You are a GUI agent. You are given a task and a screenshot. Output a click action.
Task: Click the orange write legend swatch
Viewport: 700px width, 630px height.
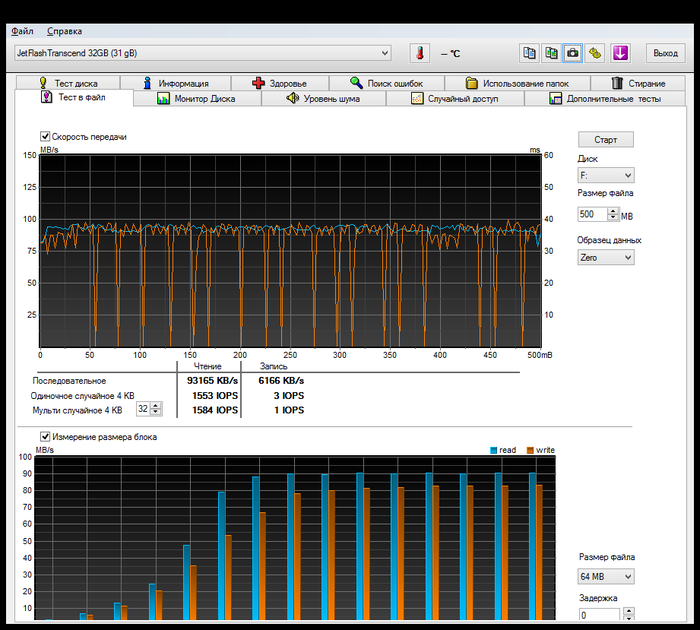pos(530,450)
